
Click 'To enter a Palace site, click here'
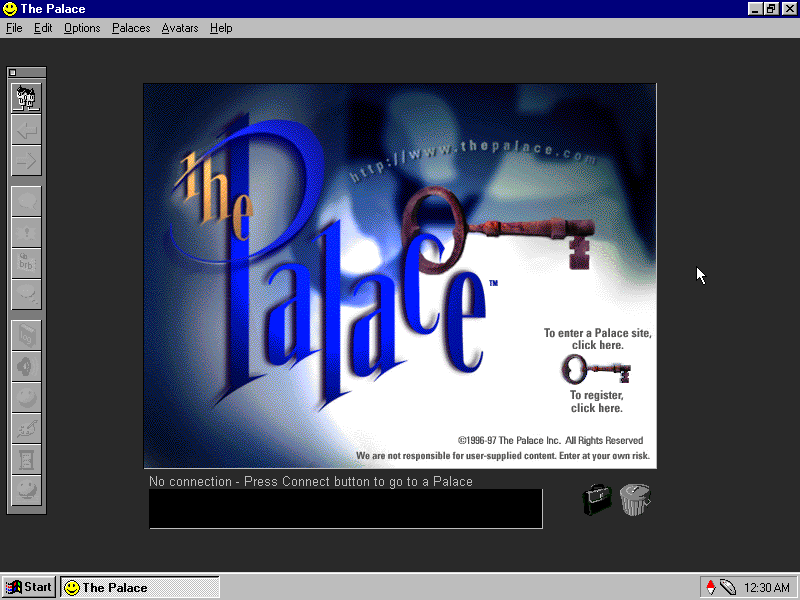[x=597, y=339]
